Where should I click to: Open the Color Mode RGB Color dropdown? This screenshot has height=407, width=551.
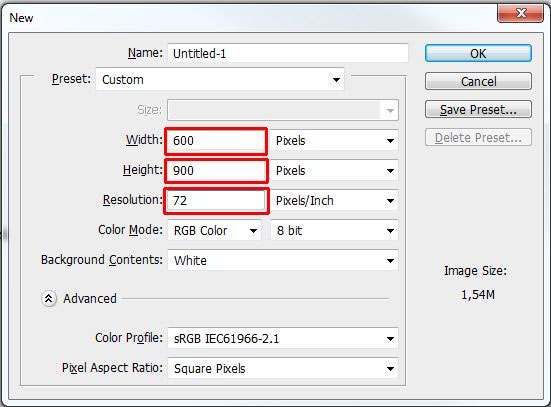pos(215,231)
